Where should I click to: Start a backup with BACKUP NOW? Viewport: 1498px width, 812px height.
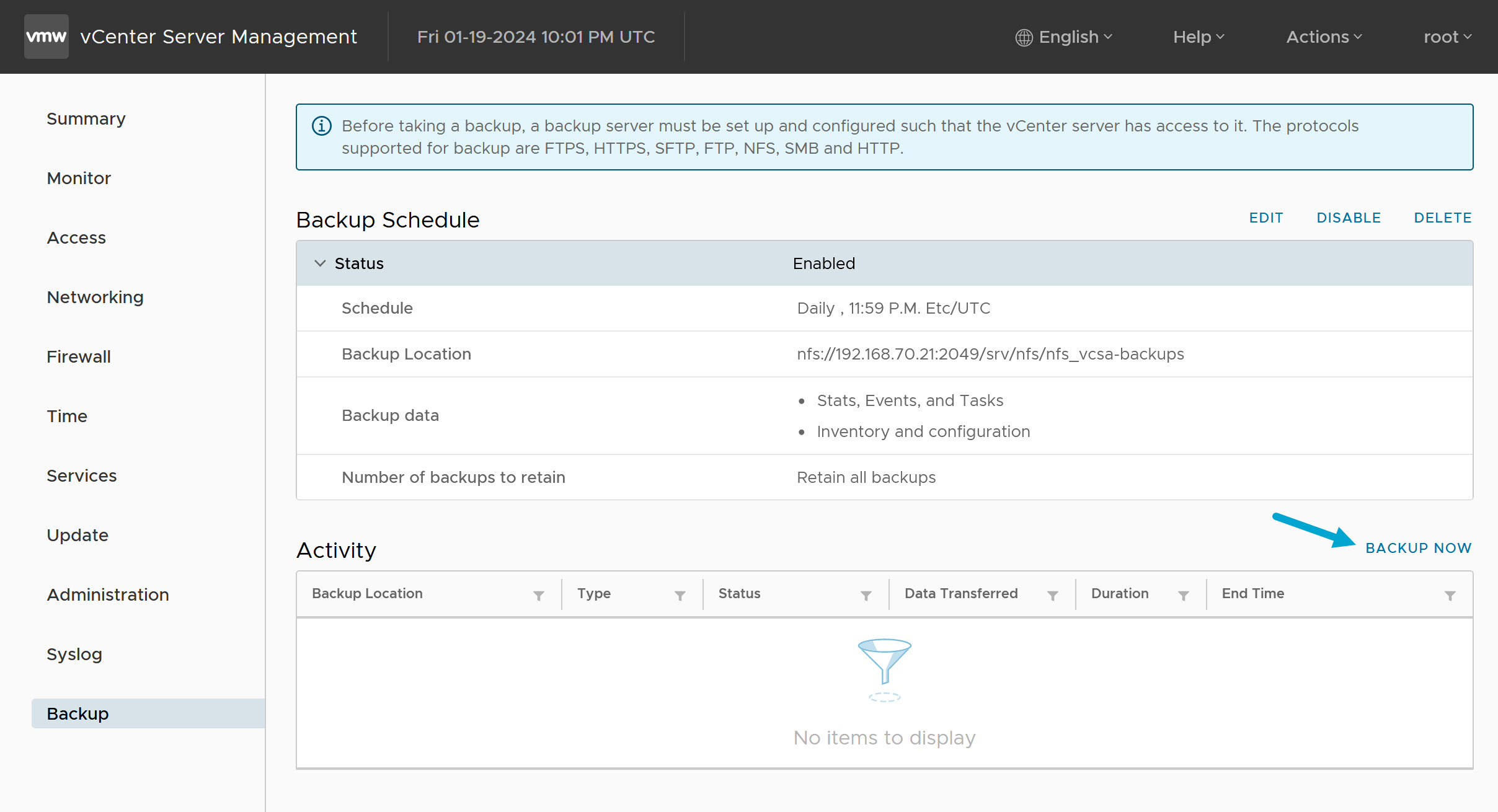pos(1418,547)
